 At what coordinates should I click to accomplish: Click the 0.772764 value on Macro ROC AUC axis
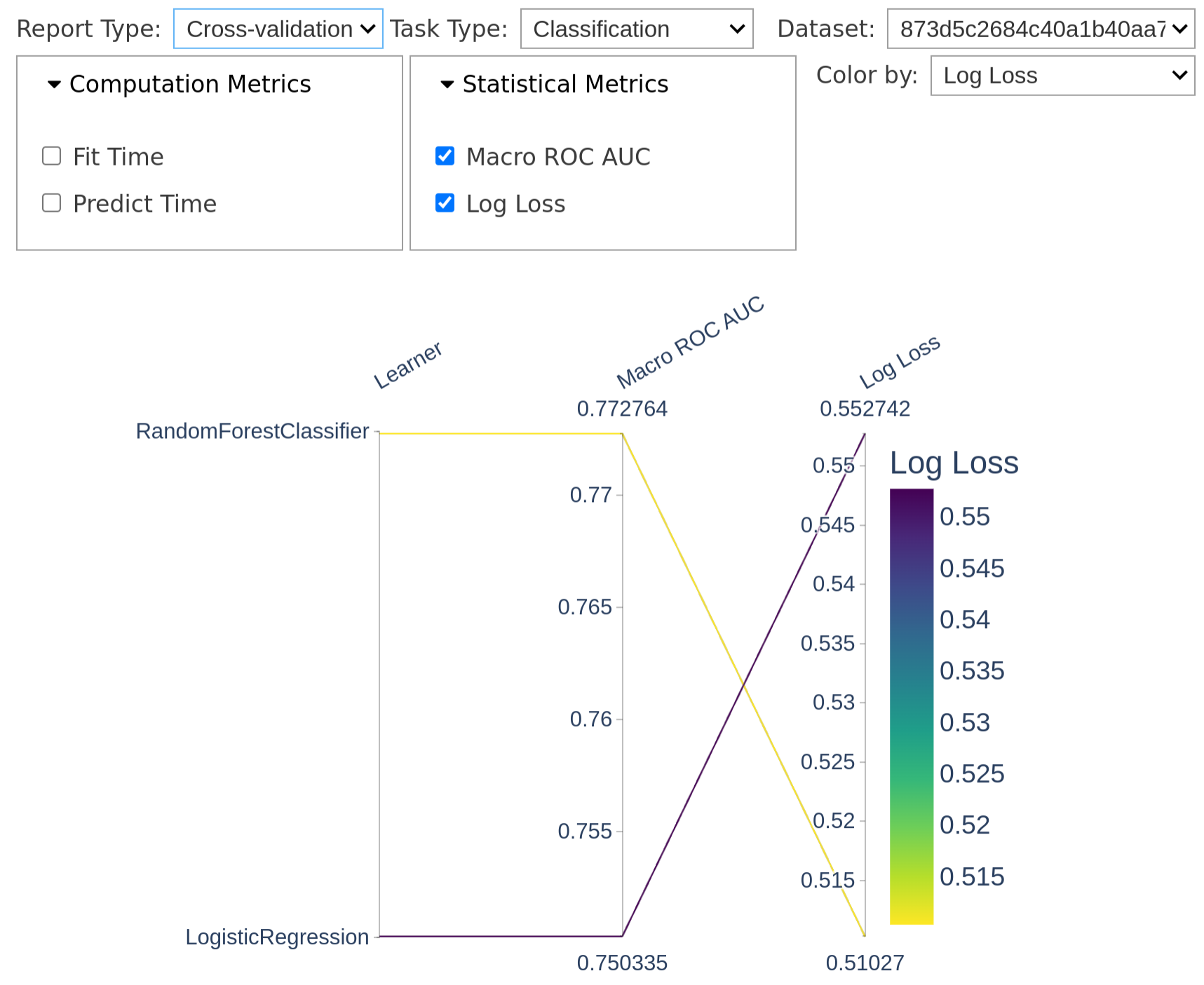tap(623, 409)
